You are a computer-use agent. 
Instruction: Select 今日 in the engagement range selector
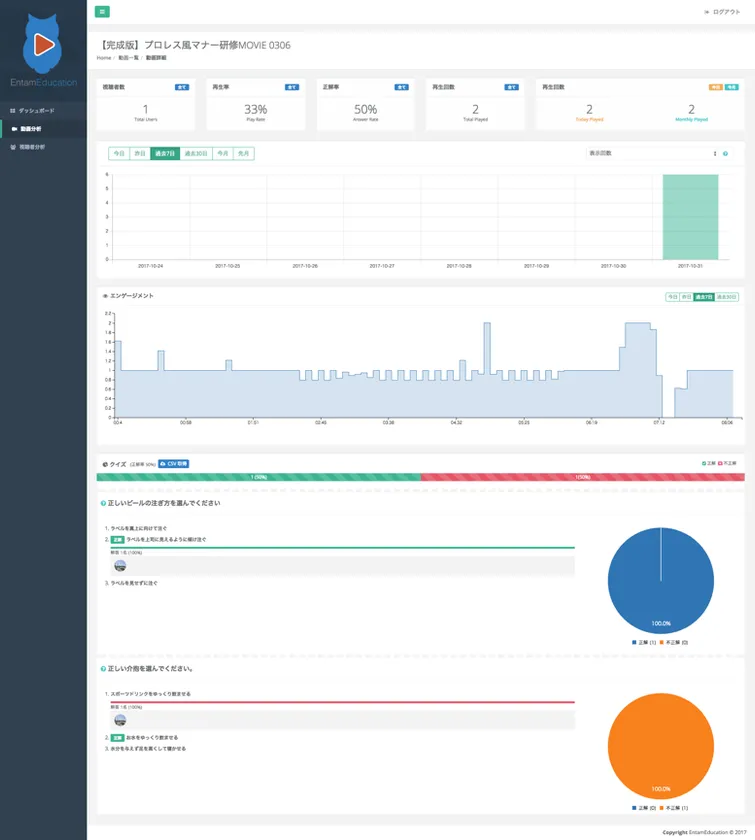click(672, 297)
